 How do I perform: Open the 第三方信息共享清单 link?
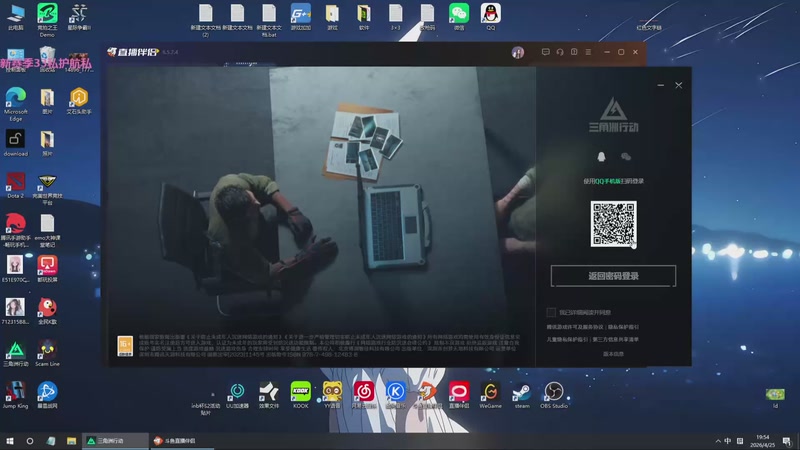(615, 339)
